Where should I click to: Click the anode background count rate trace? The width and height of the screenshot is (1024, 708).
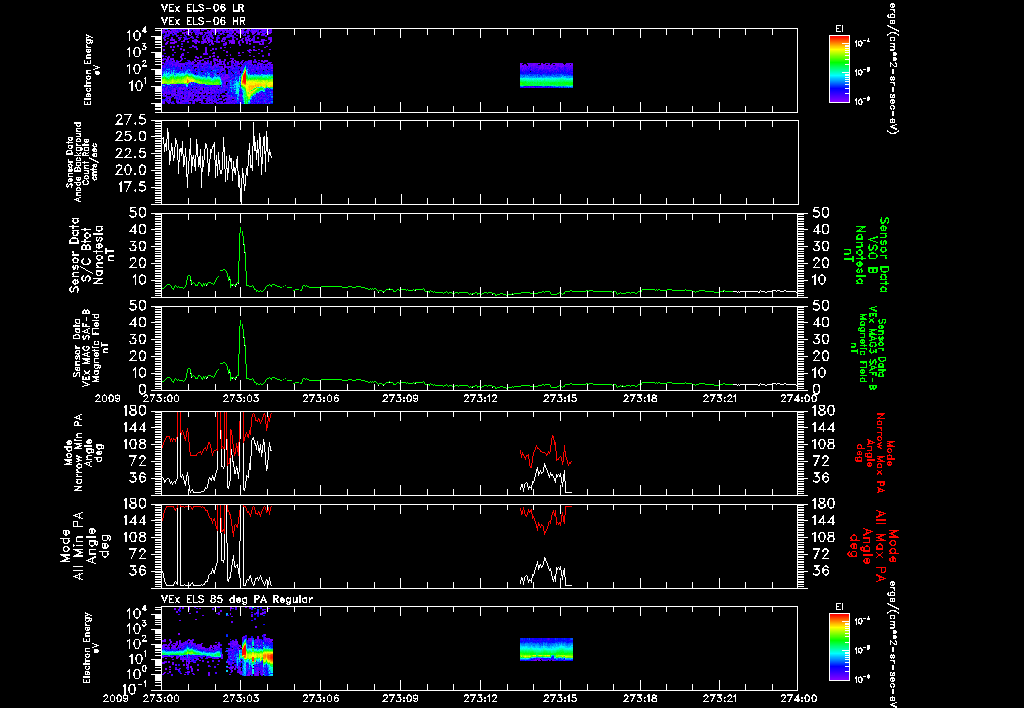[x=217, y=160]
